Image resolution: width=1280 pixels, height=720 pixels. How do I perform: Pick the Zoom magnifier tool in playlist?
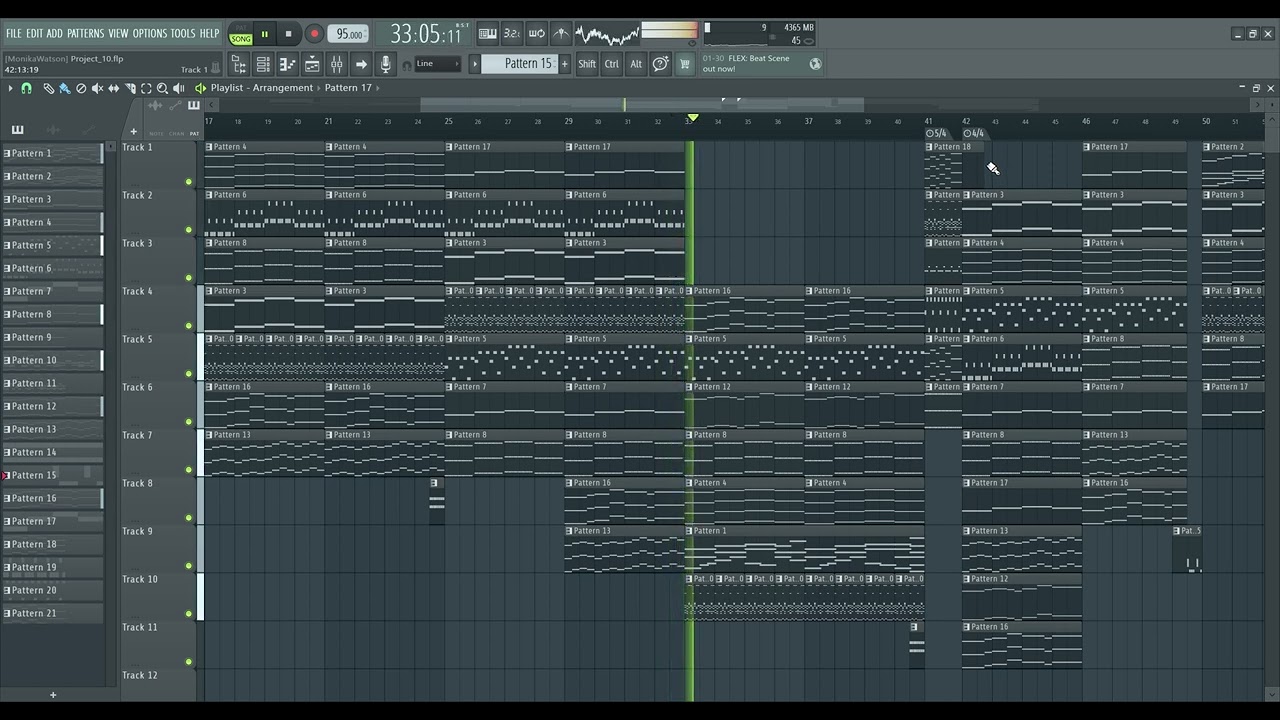tap(162, 89)
